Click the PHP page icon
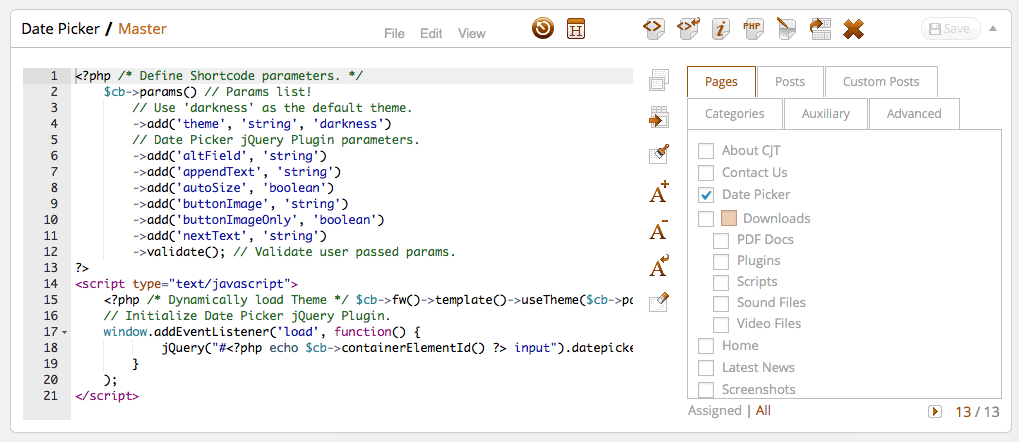This screenshot has height=442, width=1019. [753, 29]
